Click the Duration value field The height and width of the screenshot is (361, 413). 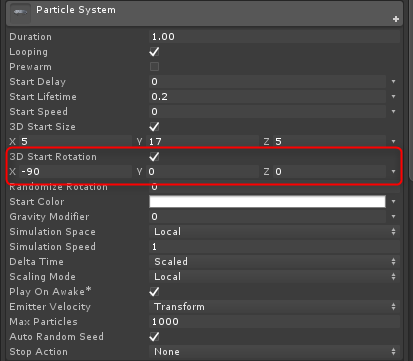pyautogui.click(x=275, y=37)
